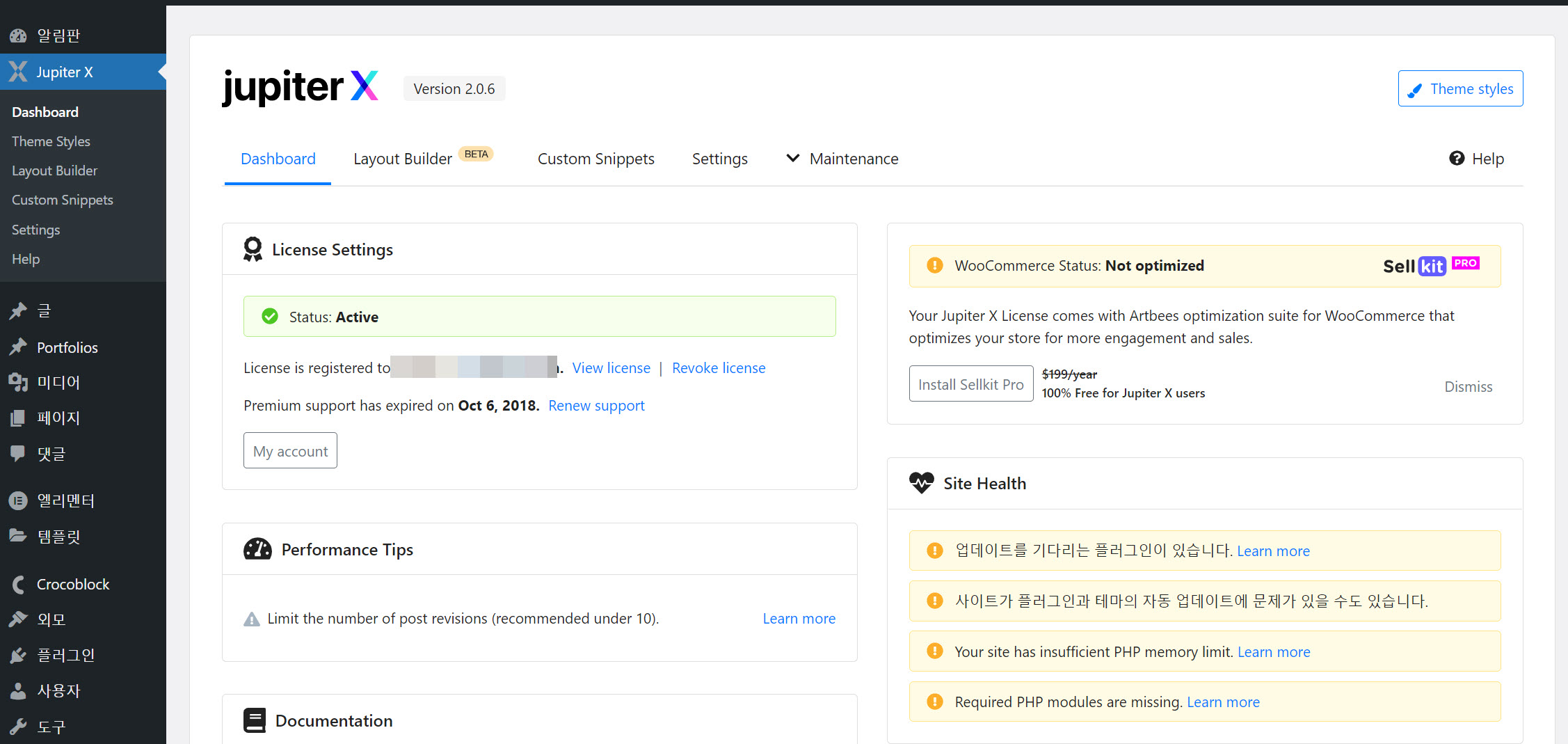Expand the Maintenance dropdown
The image size is (1568, 744).
(842, 158)
